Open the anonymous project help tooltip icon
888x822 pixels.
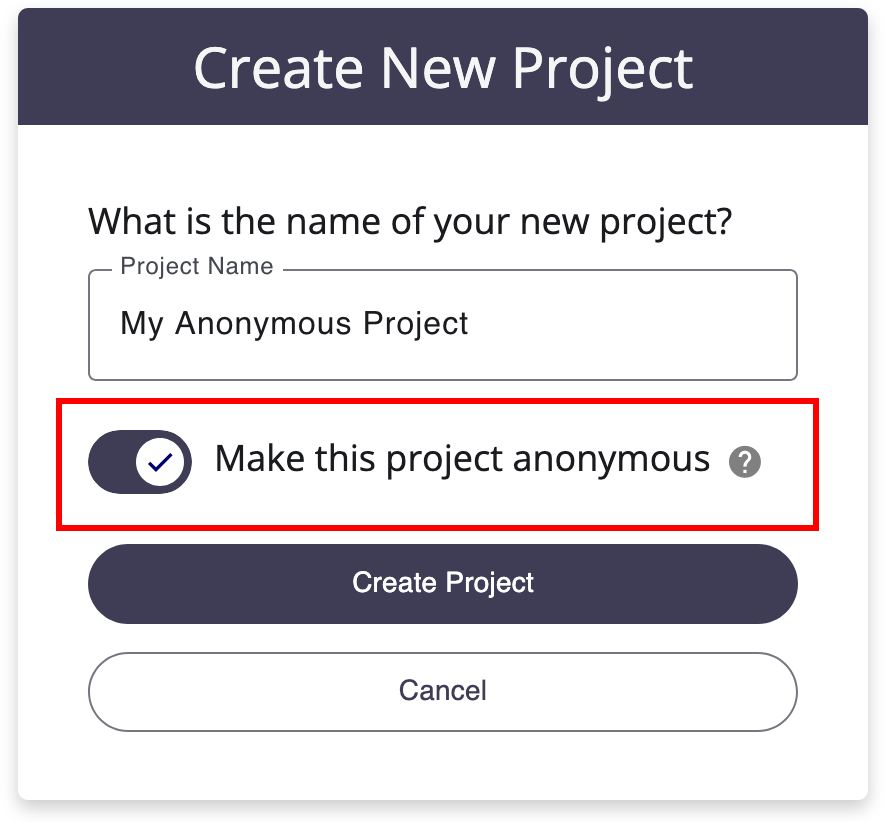pyautogui.click(x=744, y=462)
